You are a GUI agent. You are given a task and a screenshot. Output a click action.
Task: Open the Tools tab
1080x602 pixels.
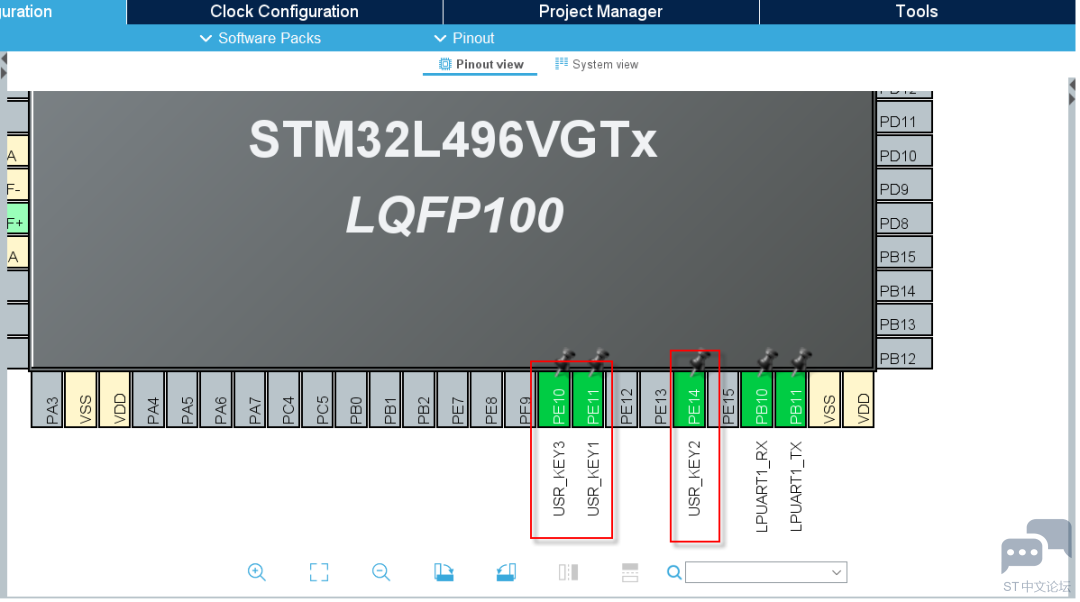pos(917,12)
